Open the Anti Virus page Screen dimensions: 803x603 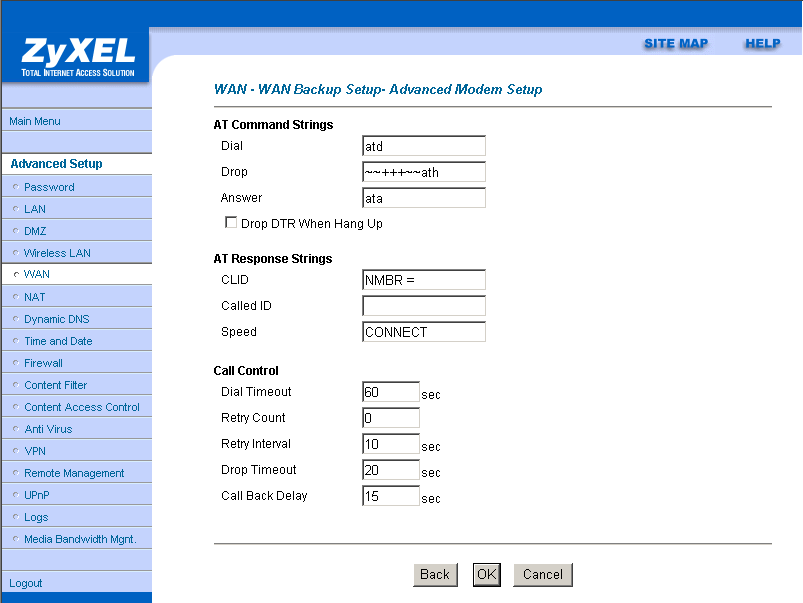point(49,430)
